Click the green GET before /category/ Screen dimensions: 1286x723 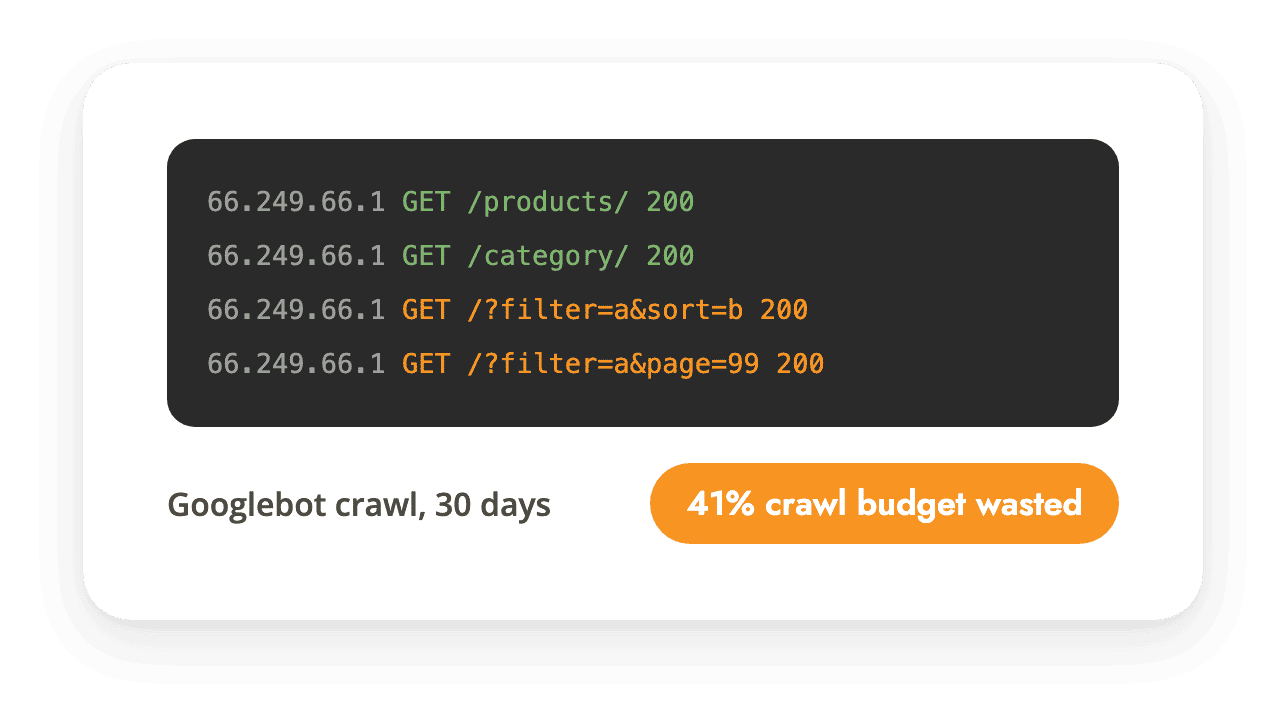tap(426, 256)
